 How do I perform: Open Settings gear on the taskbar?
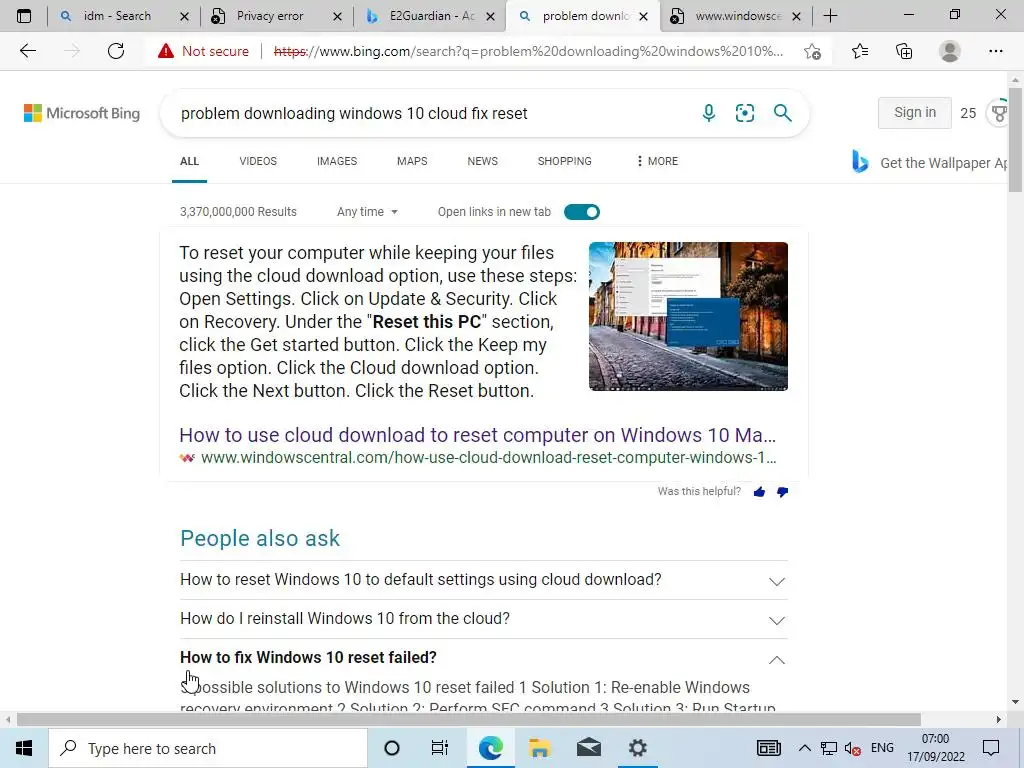pos(637,748)
